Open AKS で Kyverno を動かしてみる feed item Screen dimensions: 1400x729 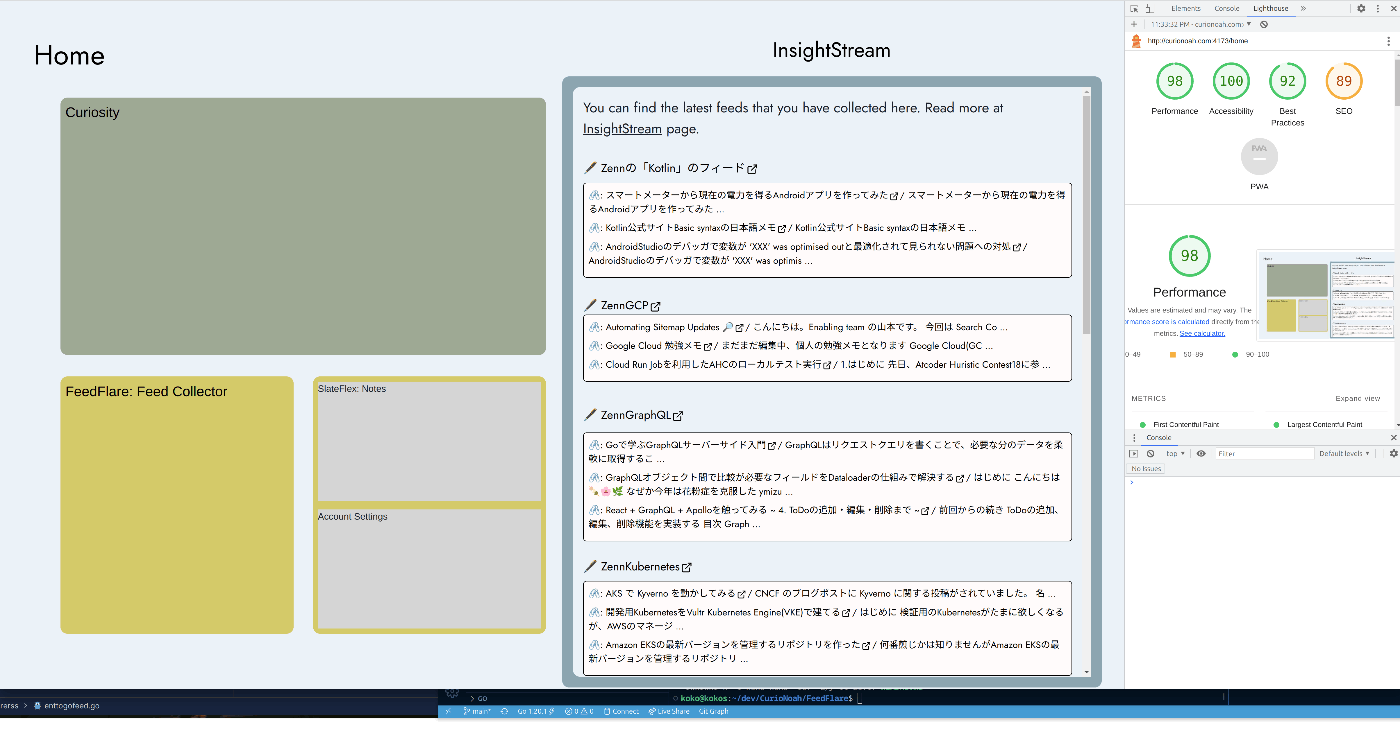[x=675, y=594]
